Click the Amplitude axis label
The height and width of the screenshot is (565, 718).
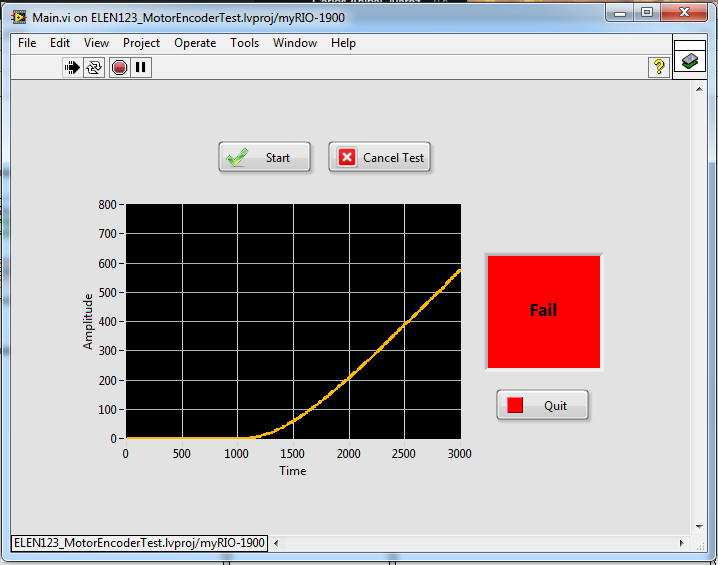pyautogui.click(x=88, y=321)
